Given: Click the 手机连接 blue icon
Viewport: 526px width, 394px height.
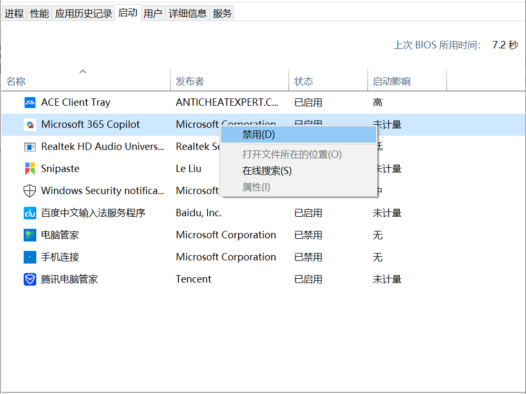Looking at the screenshot, I should pos(30,257).
